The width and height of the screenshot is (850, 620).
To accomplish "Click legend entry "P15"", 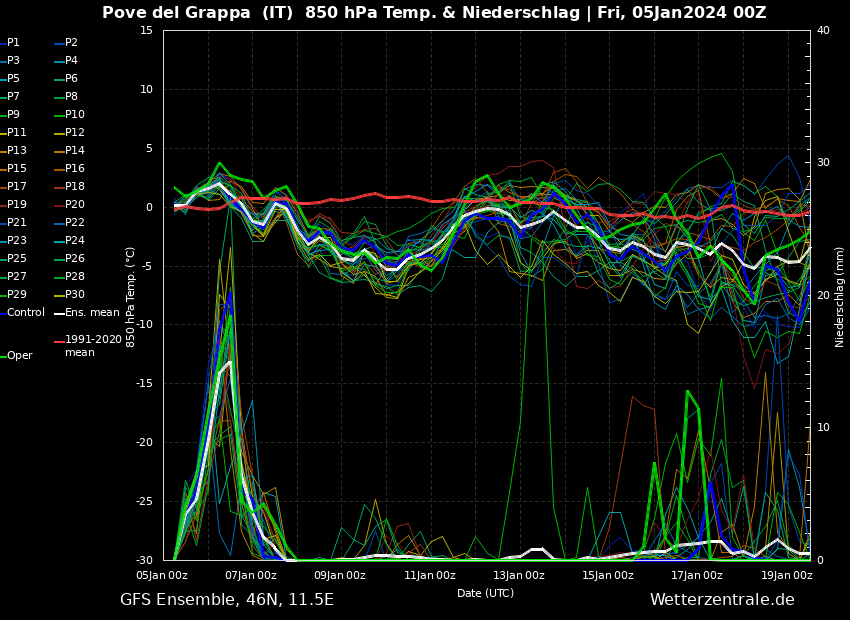I will (x=14, y=169).
